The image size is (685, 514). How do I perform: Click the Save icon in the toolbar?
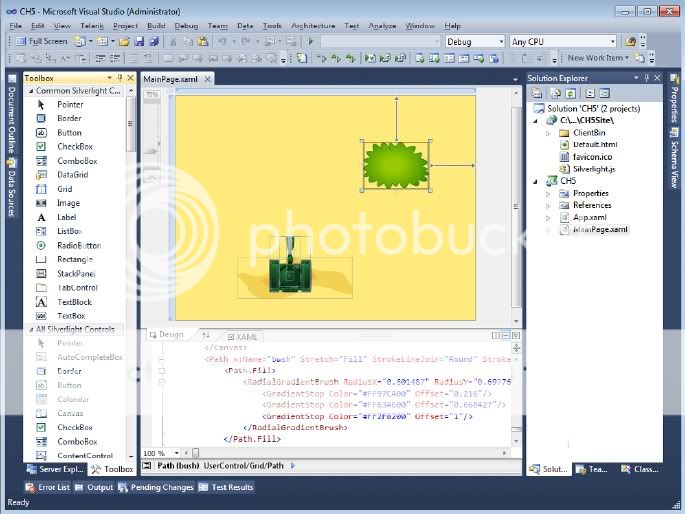[139, 41]
